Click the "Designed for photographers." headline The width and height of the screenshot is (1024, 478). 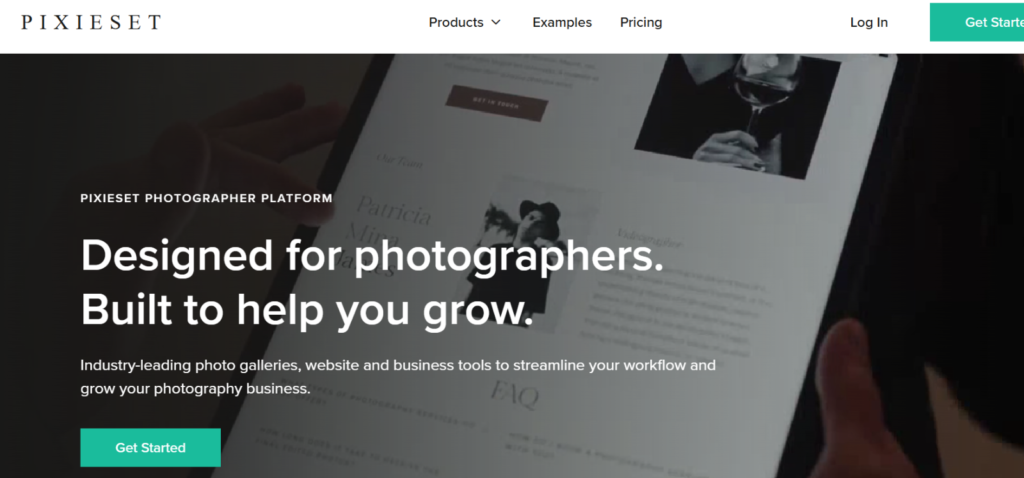(x=372, y=256)
